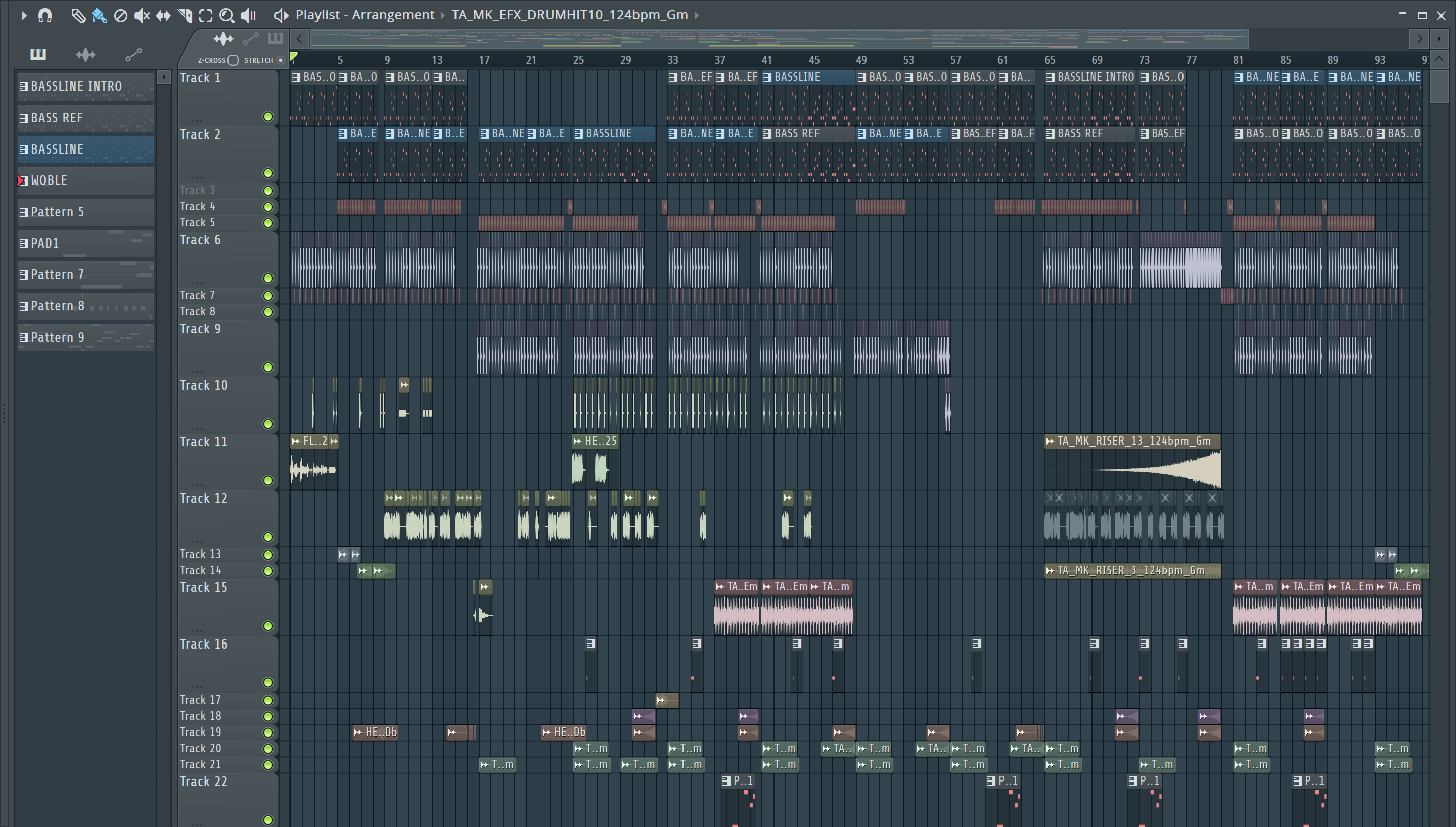The width and height of the screenshot is (1456, 827).
Task: Select BASS REF pattern in picker
Action: click(86, 118)
